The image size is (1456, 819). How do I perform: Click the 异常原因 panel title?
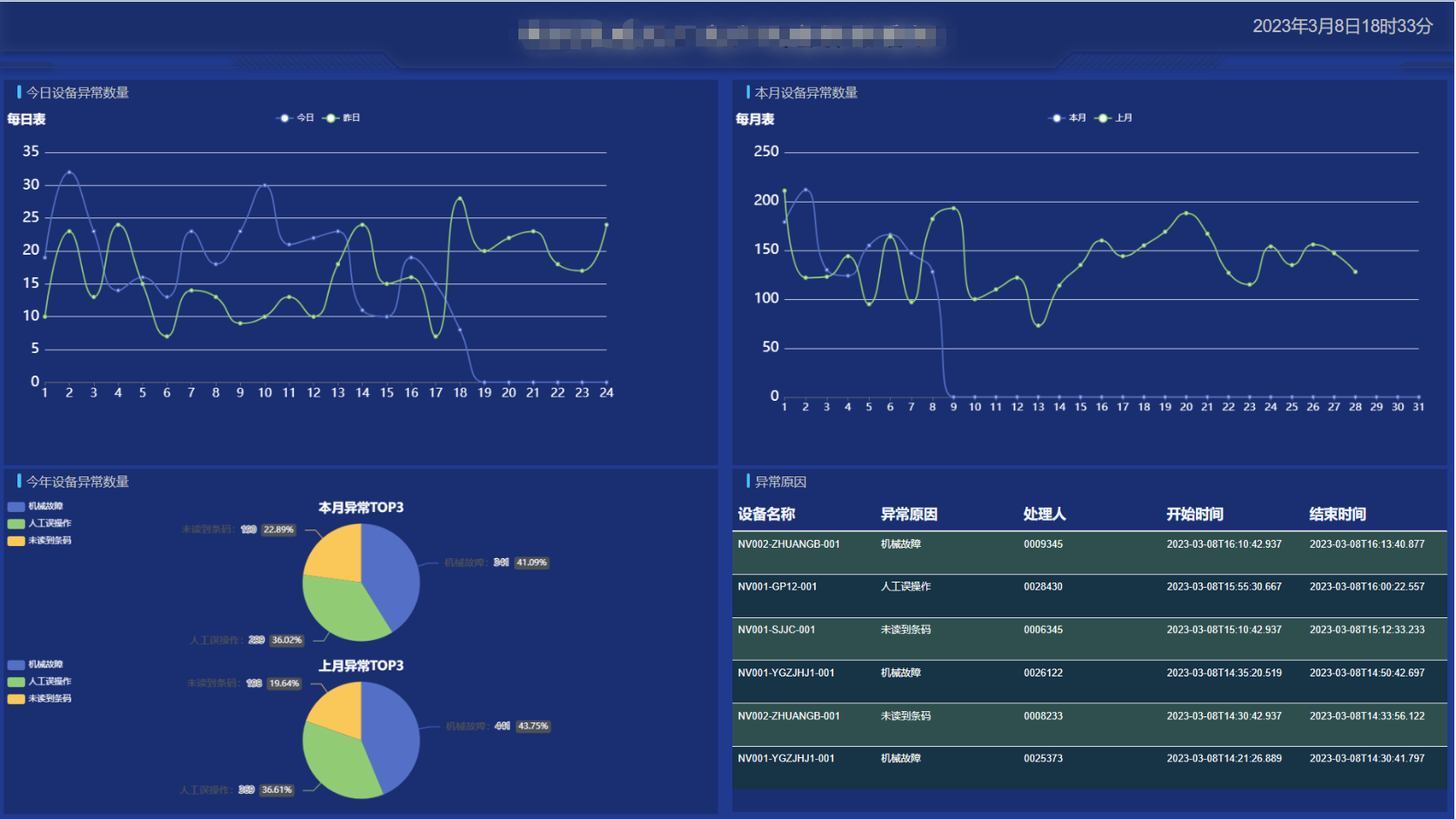click(x=780, y=482)
